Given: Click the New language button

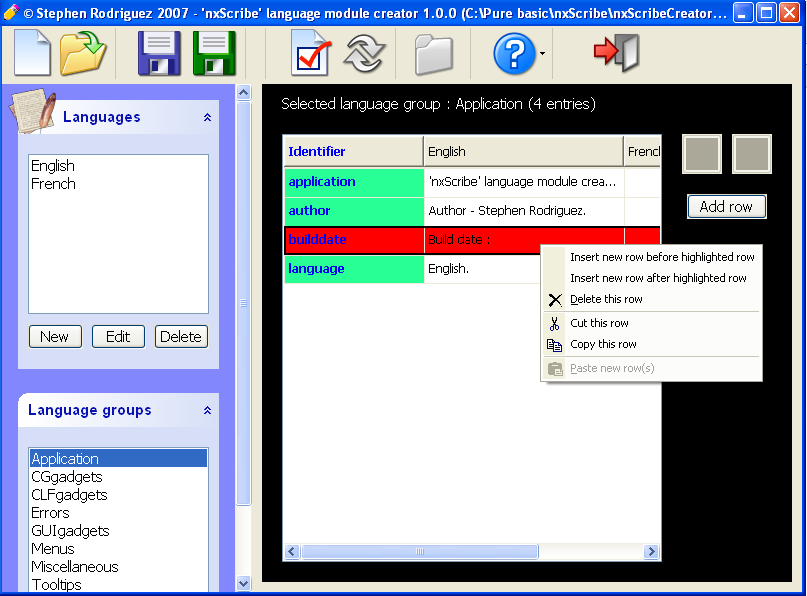Looking at the screenshot, I should click(x=55, y=337).
